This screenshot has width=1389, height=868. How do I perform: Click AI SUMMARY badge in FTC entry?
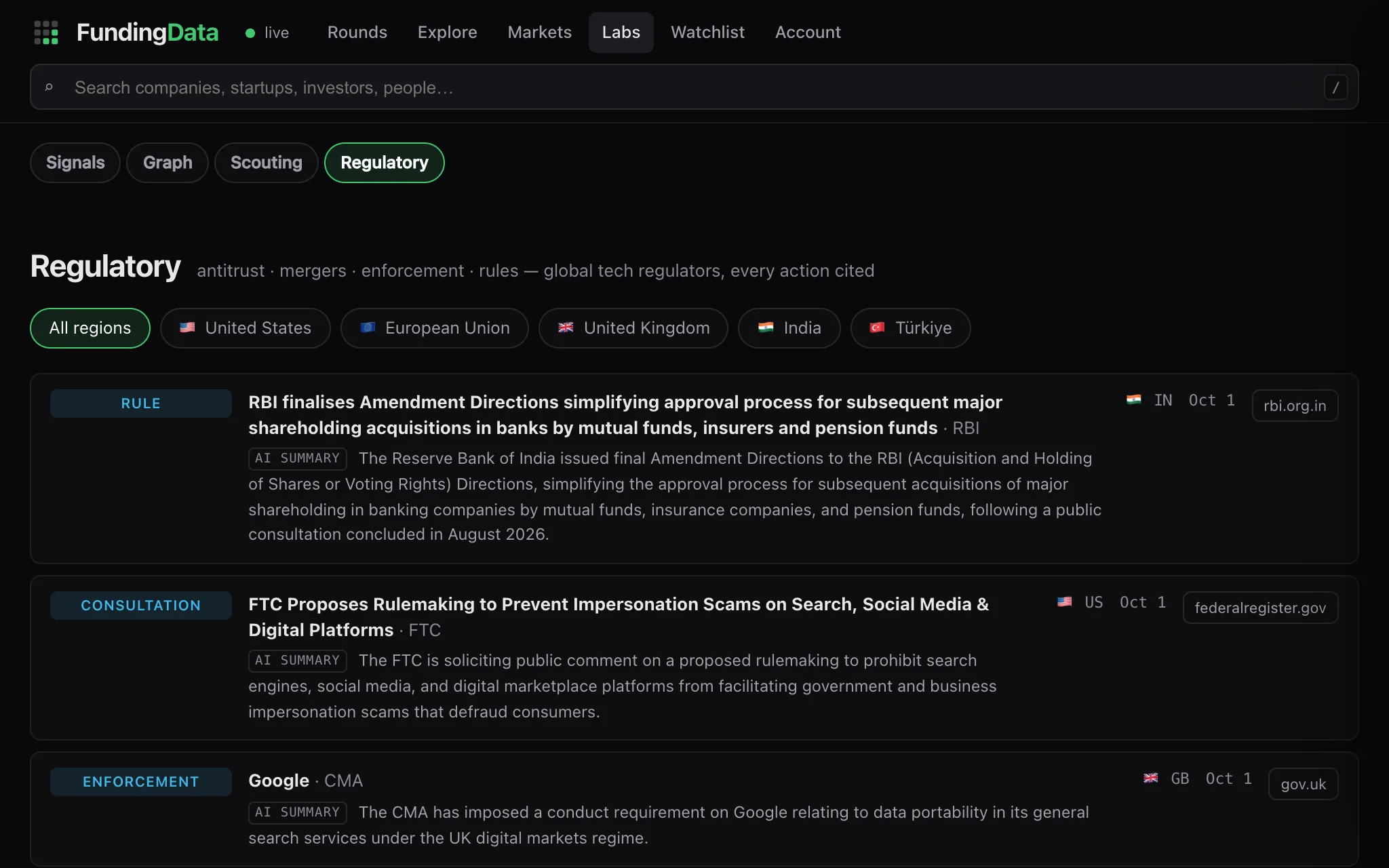coord(298,661)
